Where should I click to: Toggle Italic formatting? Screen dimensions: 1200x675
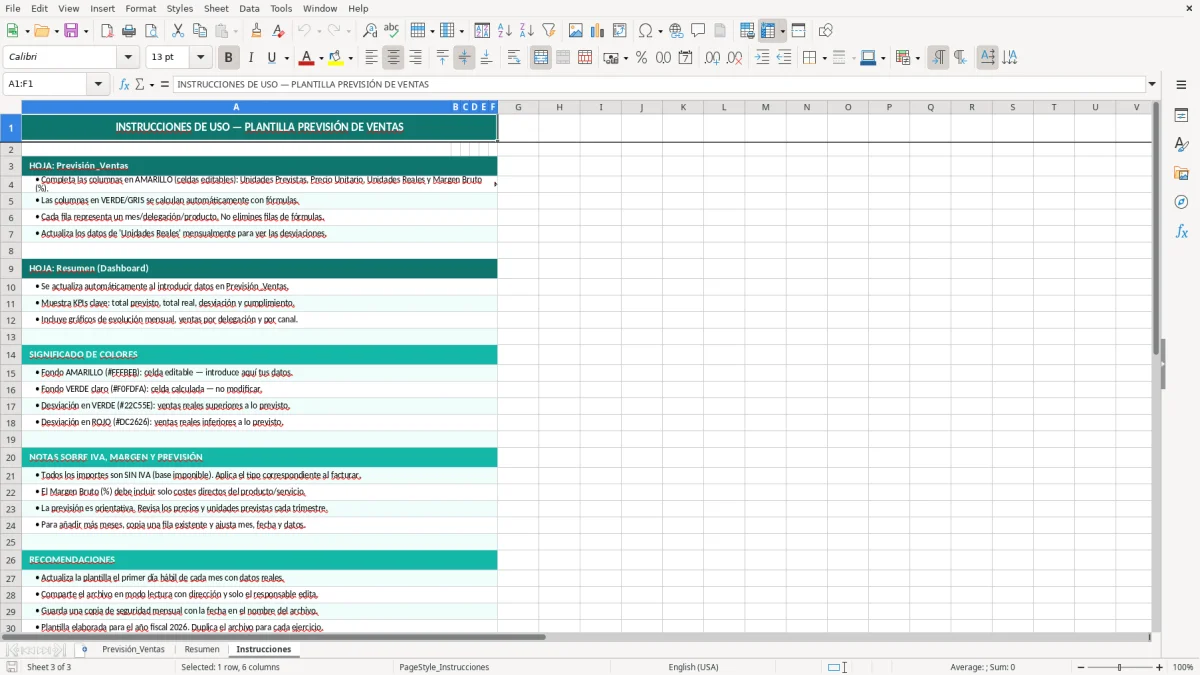coord(251,58)
